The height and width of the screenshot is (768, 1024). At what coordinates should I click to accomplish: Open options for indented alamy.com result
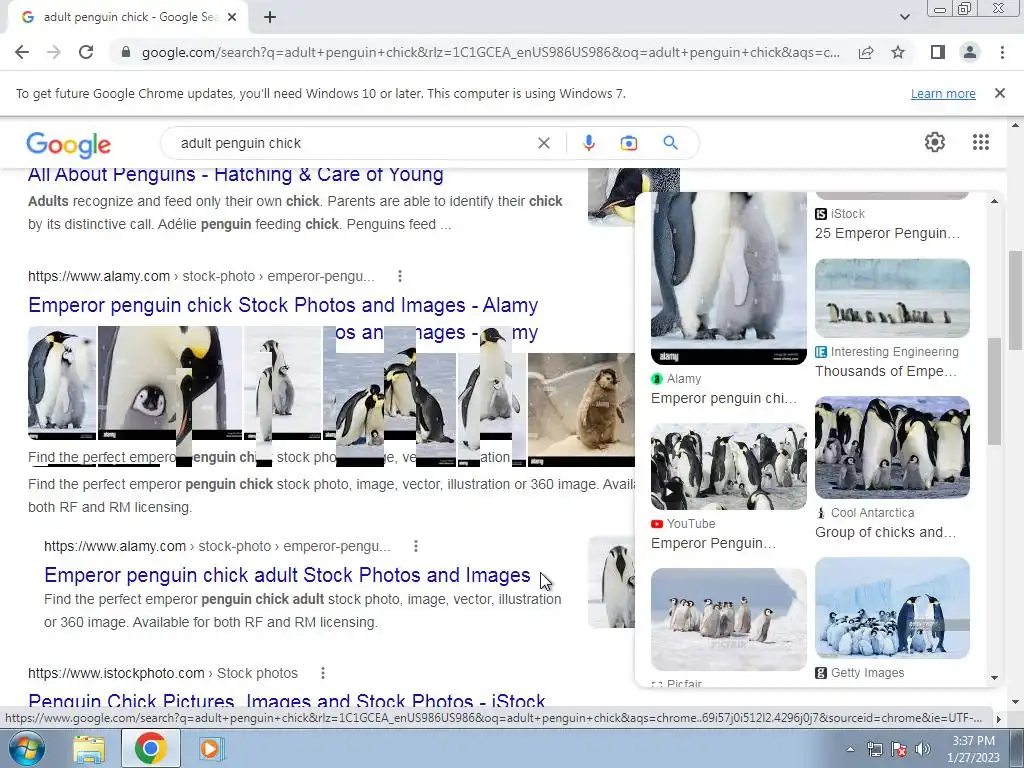pos(416,546)
